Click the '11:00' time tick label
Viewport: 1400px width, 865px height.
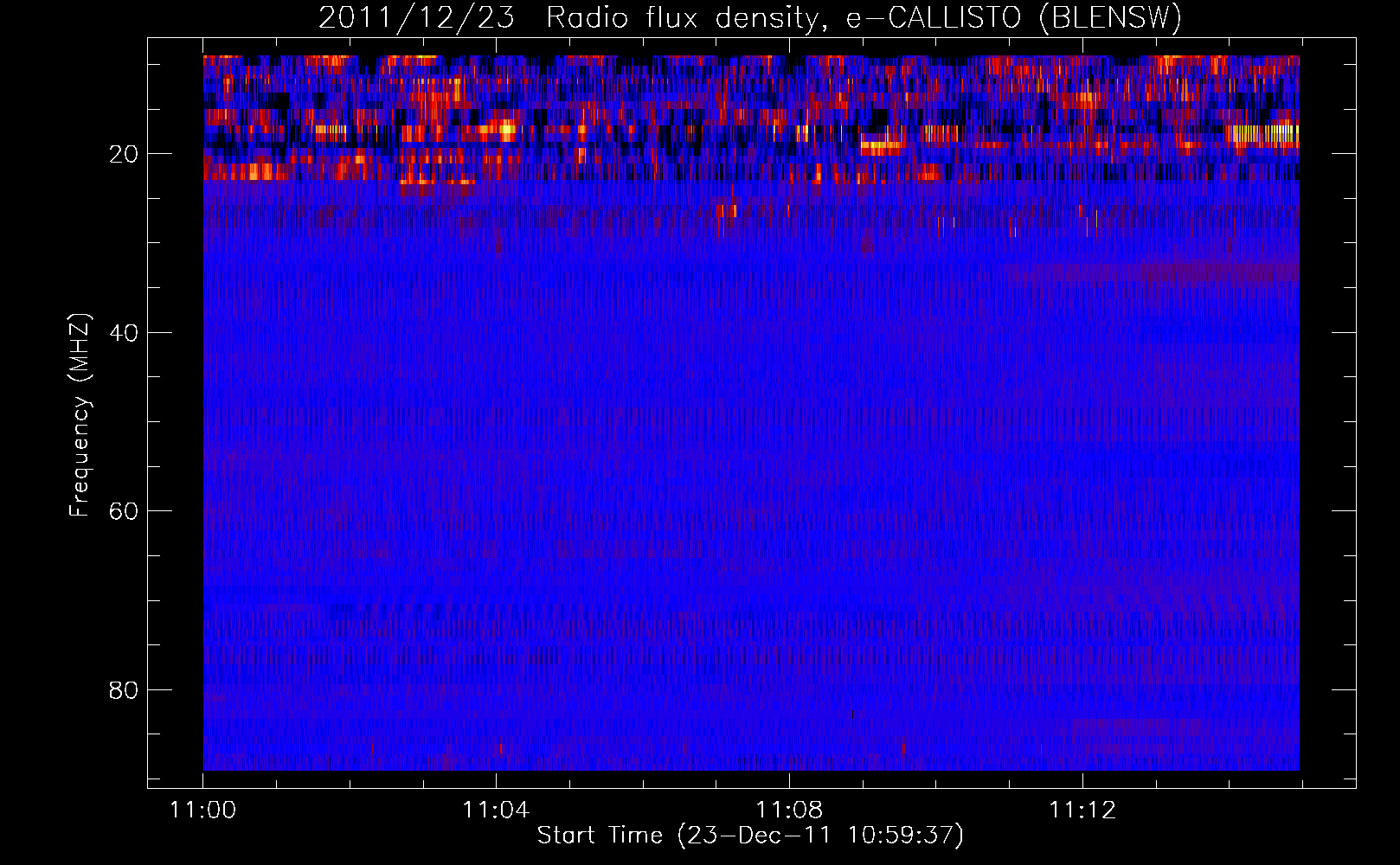click(x=202, y=810)
